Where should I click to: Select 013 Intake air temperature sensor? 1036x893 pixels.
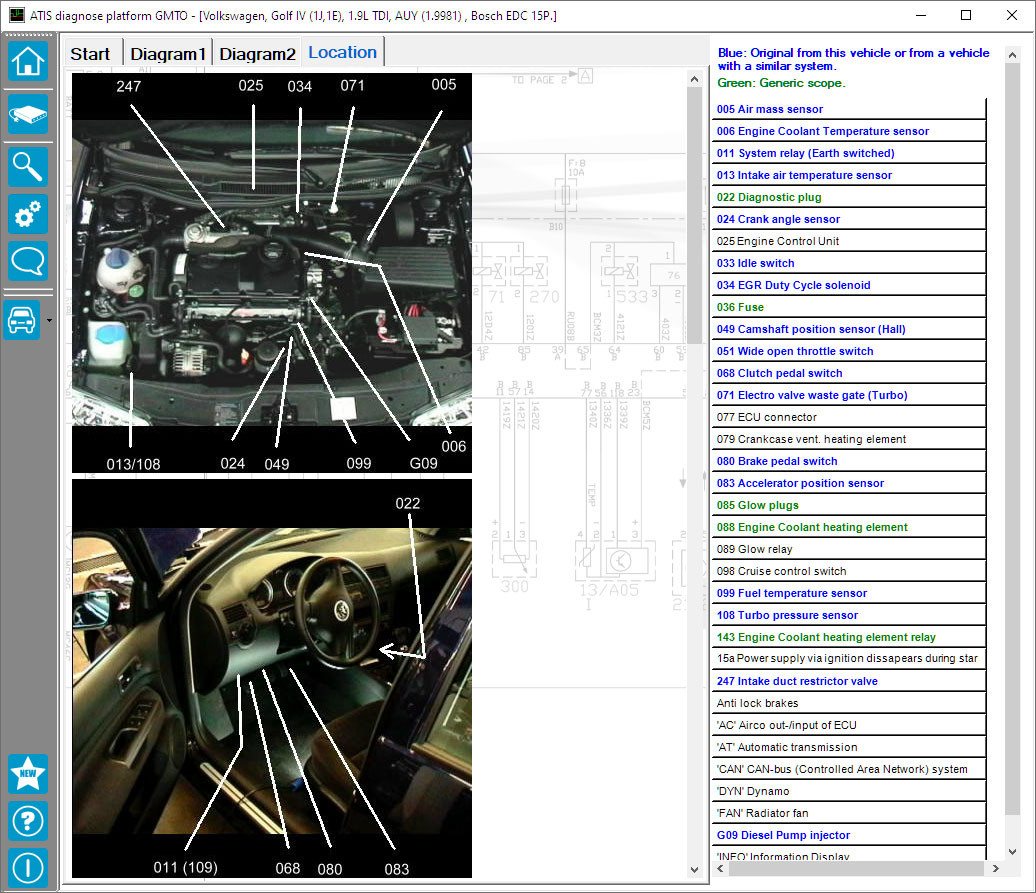tap(848, 175)
